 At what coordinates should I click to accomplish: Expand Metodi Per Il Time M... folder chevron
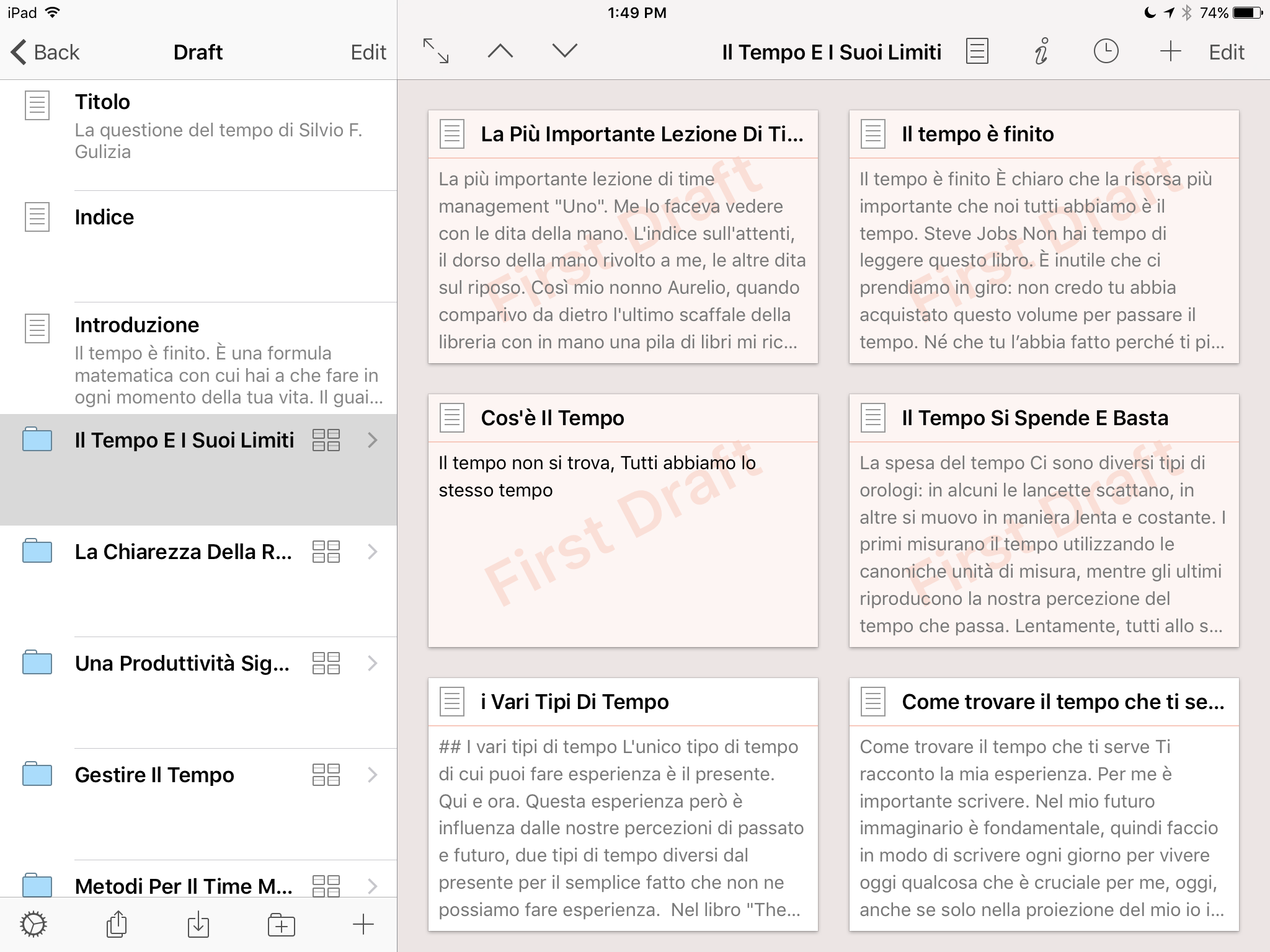click(373, 886)
